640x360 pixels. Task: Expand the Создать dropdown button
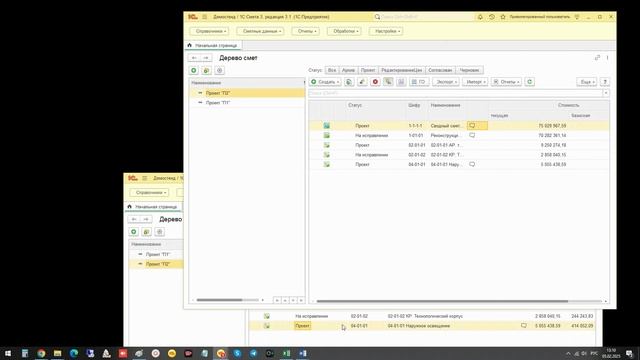325,82
